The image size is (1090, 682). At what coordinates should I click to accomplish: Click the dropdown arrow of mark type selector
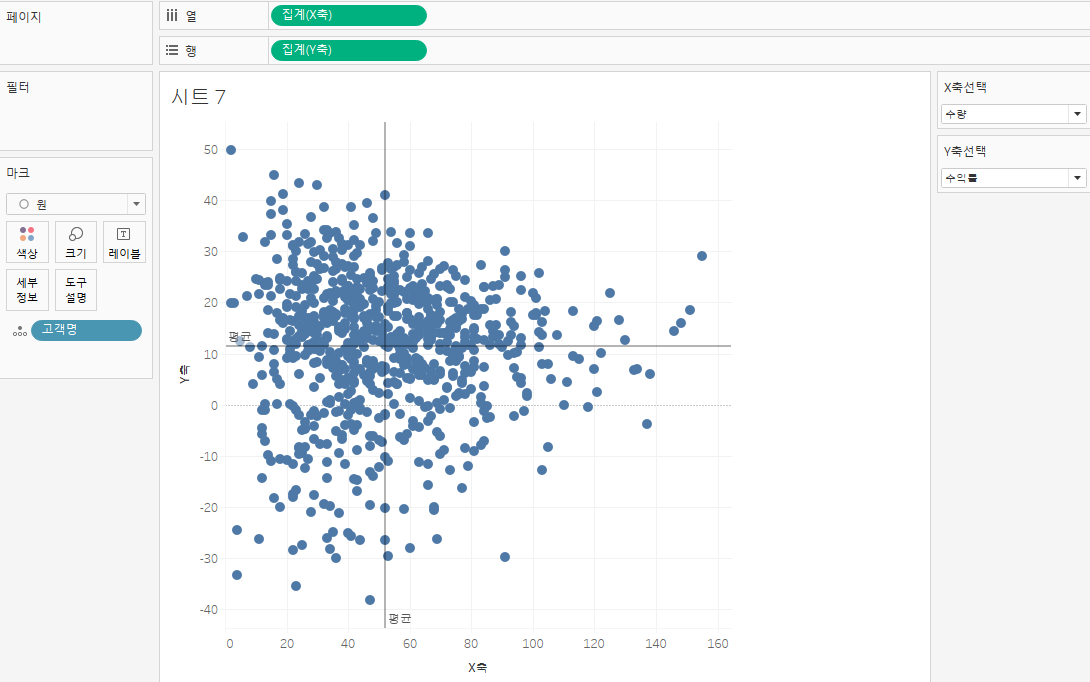coord(136,204)
